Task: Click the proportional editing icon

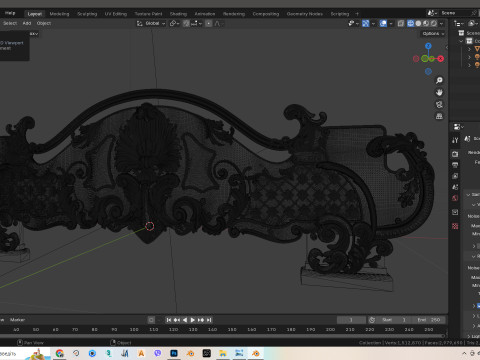Action: click(209, 23)
